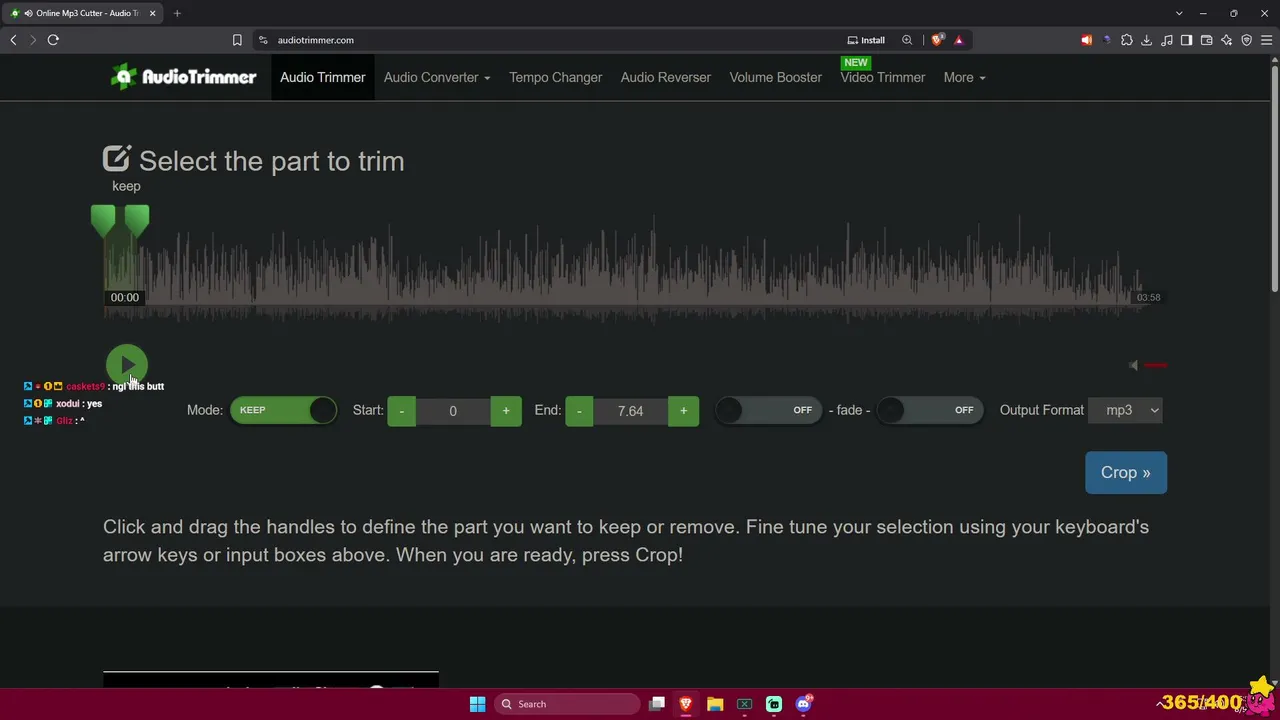This screenshot has width=1280, height=720.
Task: Click the End time input showing 7.64
Action: click(631, 411)
